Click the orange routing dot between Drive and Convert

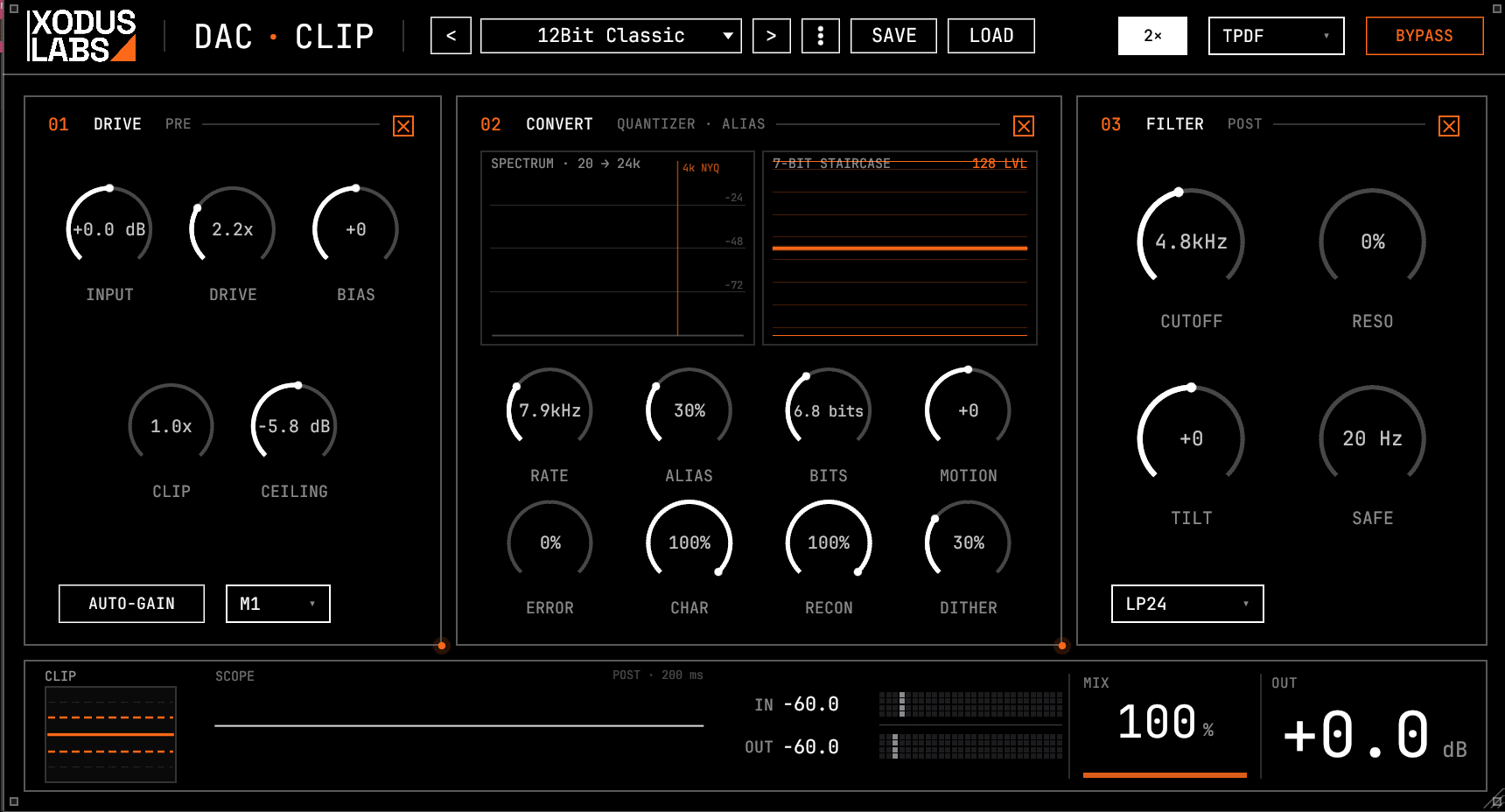[442, 646]
